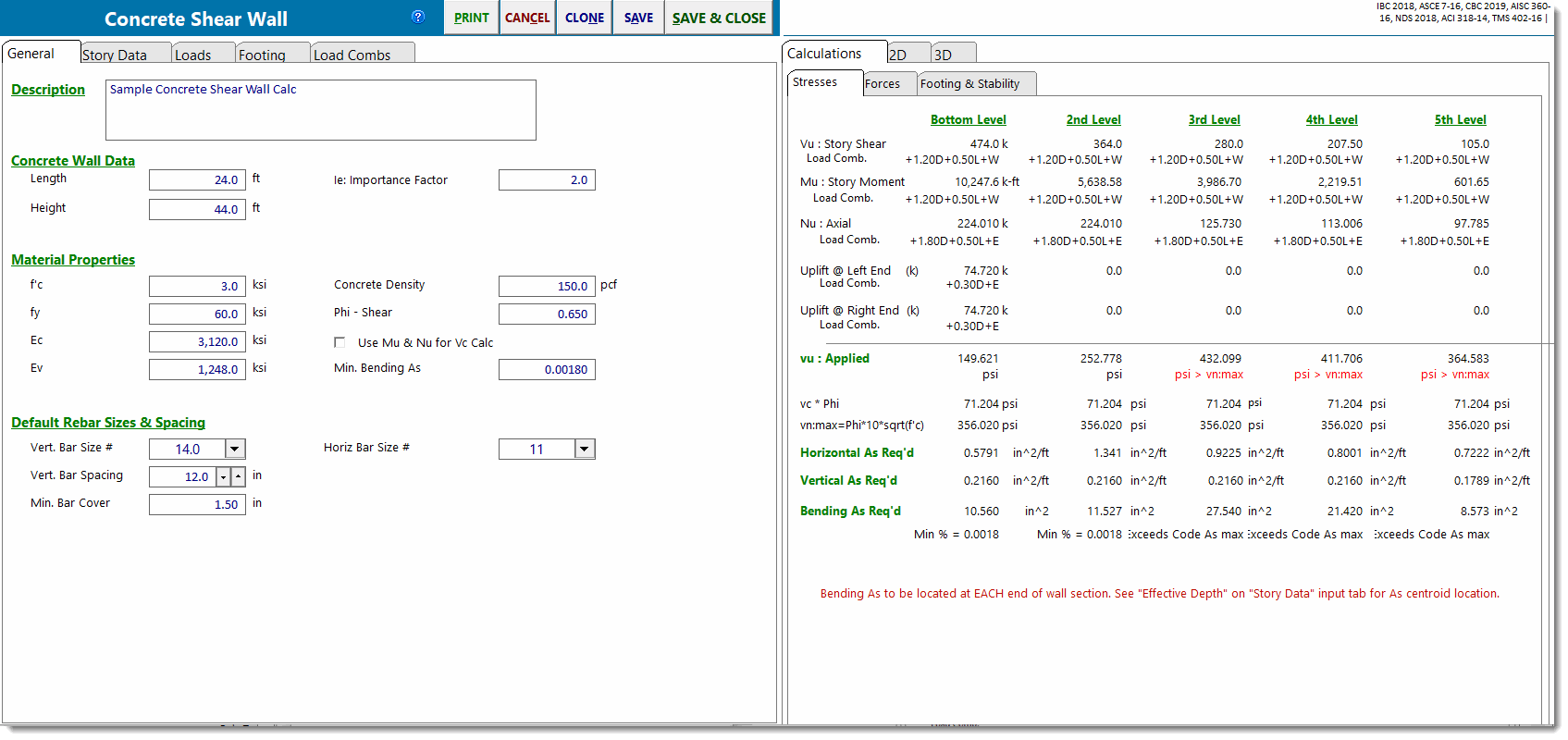
Task: Click the 3rd Level applied stress 432.099
Action: pos(1220,358)
